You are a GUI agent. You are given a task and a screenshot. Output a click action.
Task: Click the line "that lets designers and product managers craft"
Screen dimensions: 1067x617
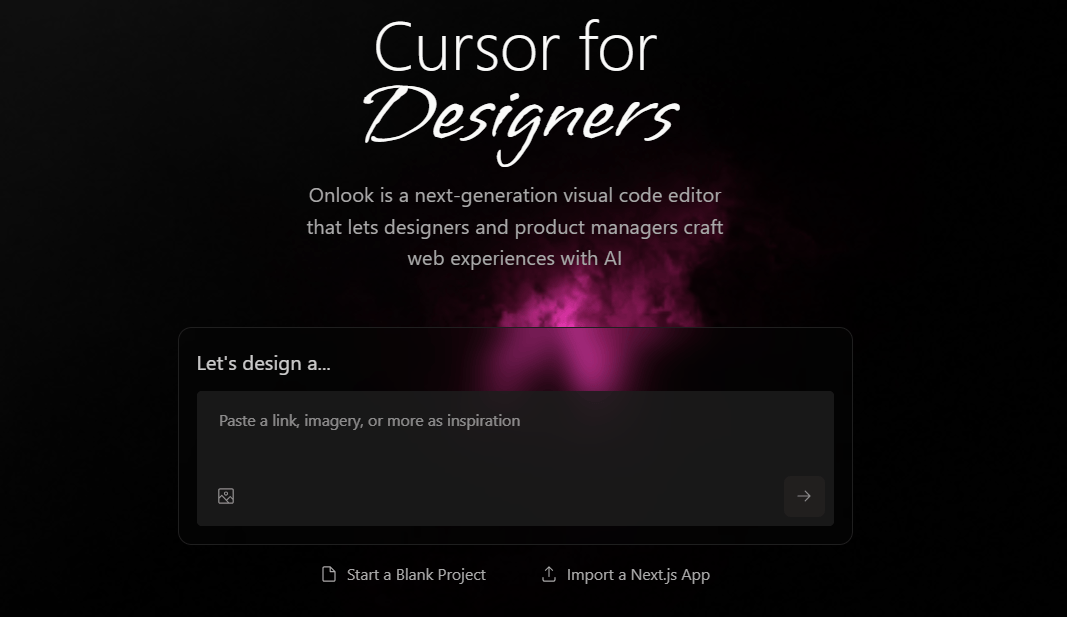pyautogui.click(x=515, y=227)
